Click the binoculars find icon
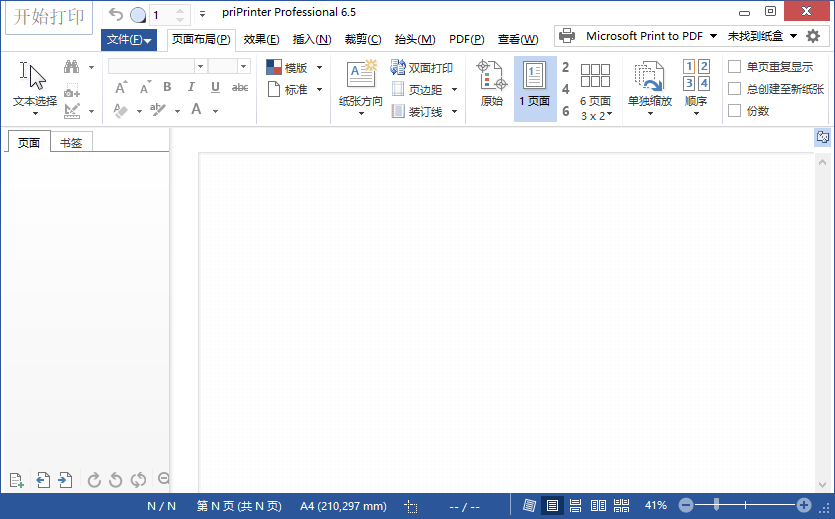Screen dimensions: 835x519 click(x=71, y=67)
